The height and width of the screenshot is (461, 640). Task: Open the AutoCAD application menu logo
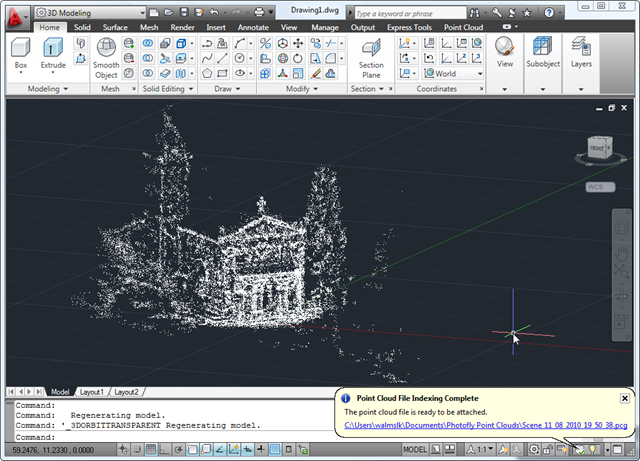point(15,14)
